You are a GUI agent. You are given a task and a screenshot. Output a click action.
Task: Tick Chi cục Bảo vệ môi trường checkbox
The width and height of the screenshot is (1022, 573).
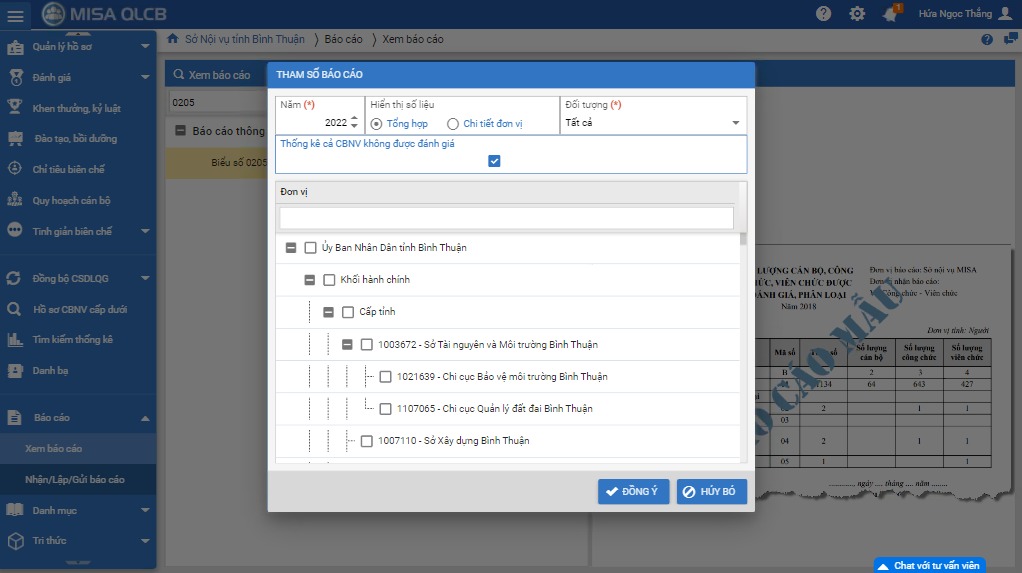pos(386,377)
